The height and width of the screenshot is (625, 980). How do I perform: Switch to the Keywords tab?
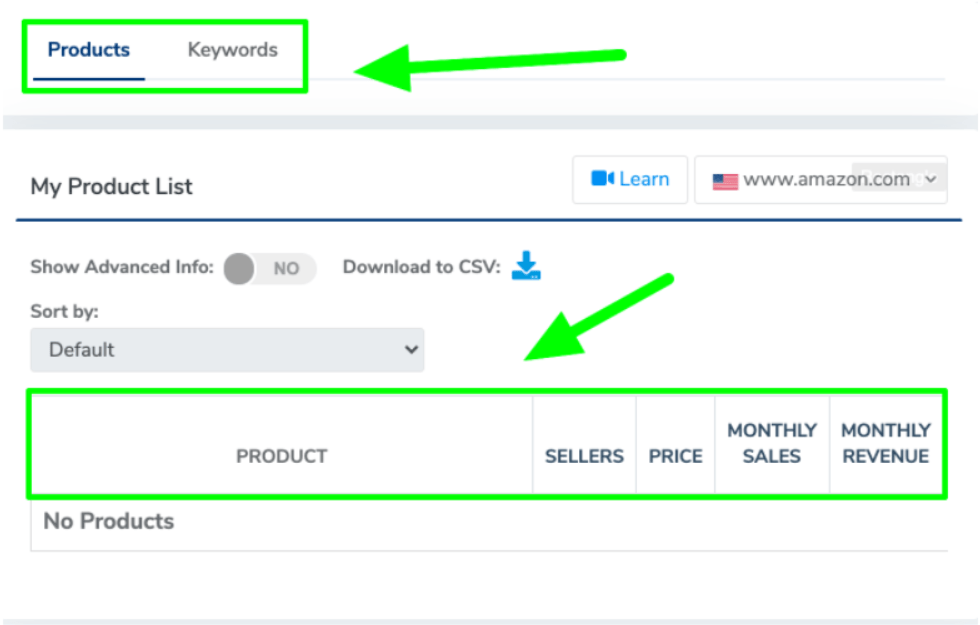(x=232, y=50)
